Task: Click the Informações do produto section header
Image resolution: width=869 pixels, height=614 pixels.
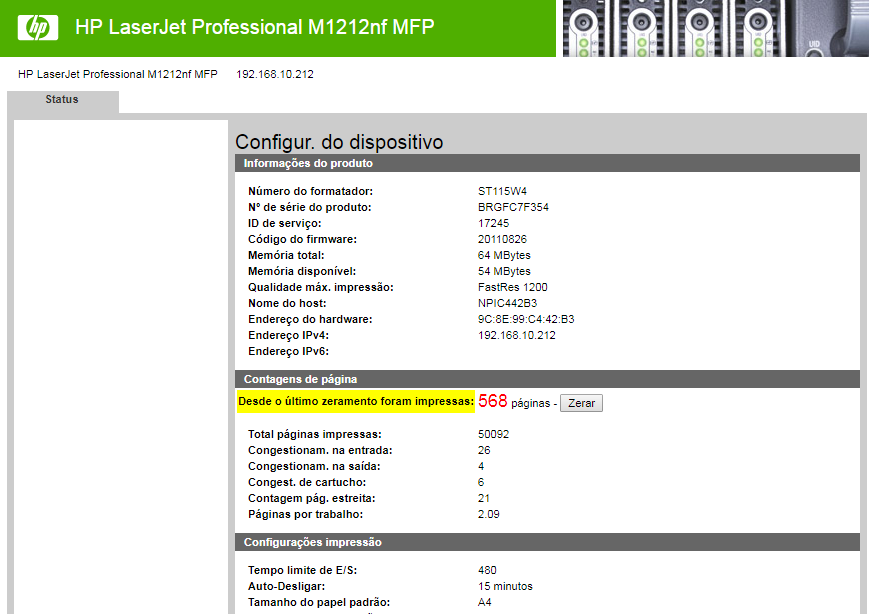Action: 547,163
